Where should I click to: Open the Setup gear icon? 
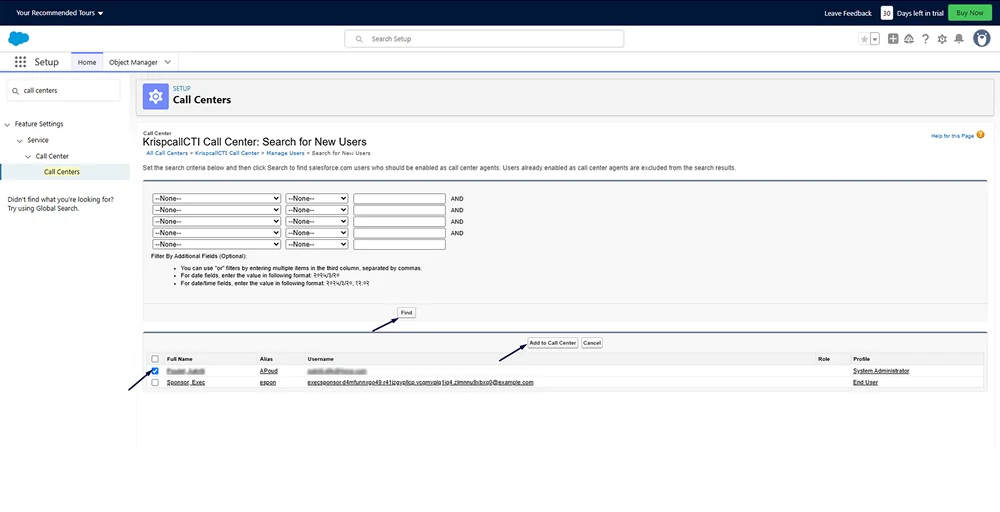pyautogui.click(x=942, y=39)
